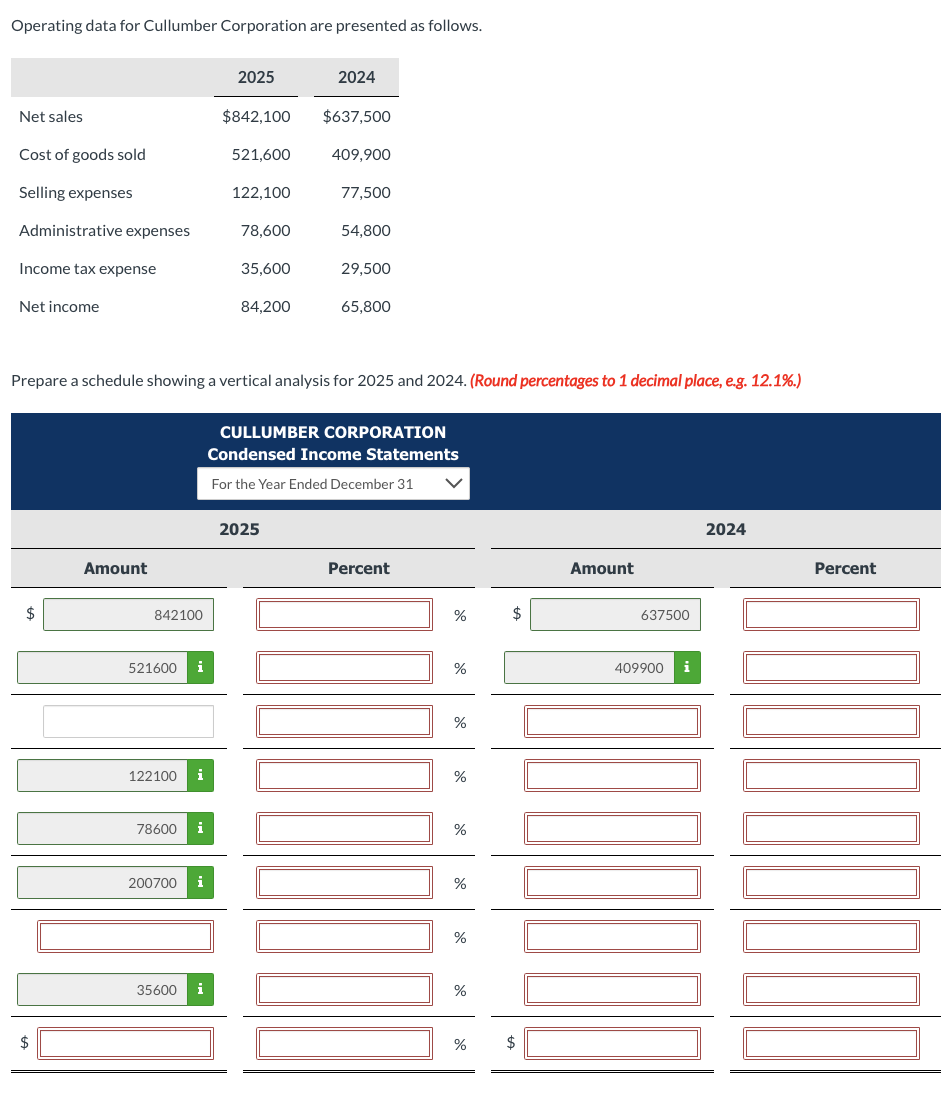Click the chevron arrow on the period selector
This screenshot has width=948, height=1094.
click(x=455, y=483)
